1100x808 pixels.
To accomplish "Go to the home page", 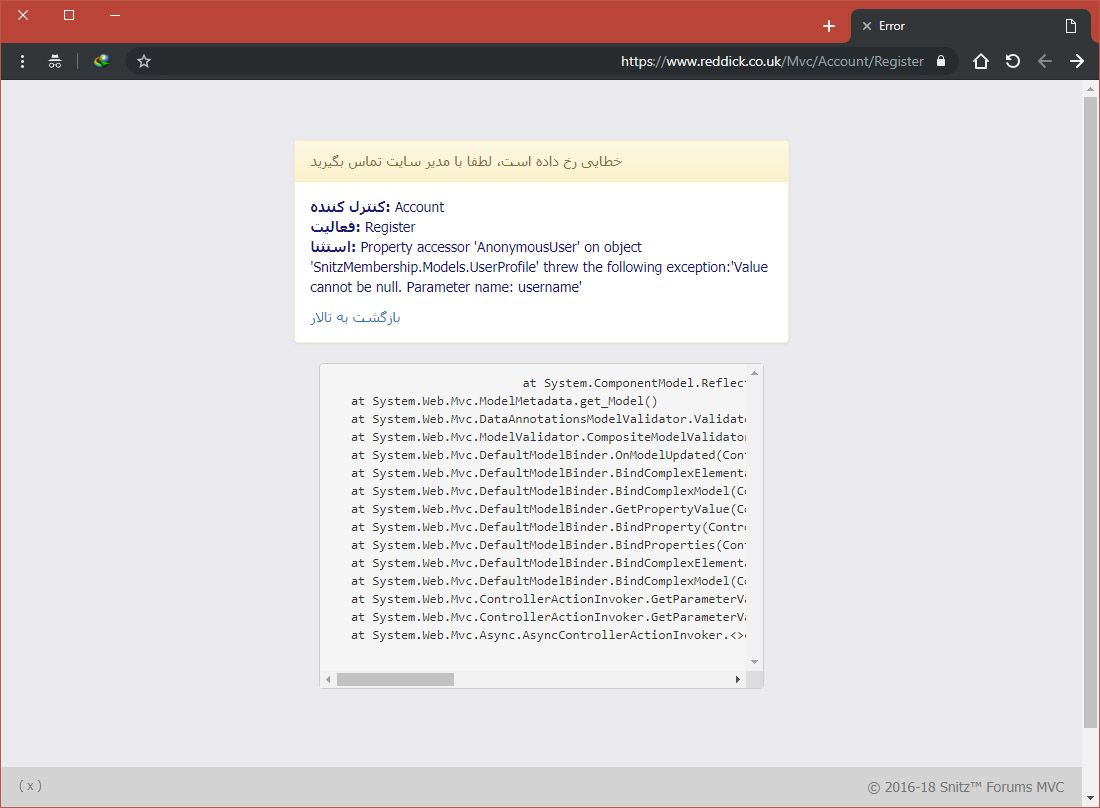I will coord(981,61).
